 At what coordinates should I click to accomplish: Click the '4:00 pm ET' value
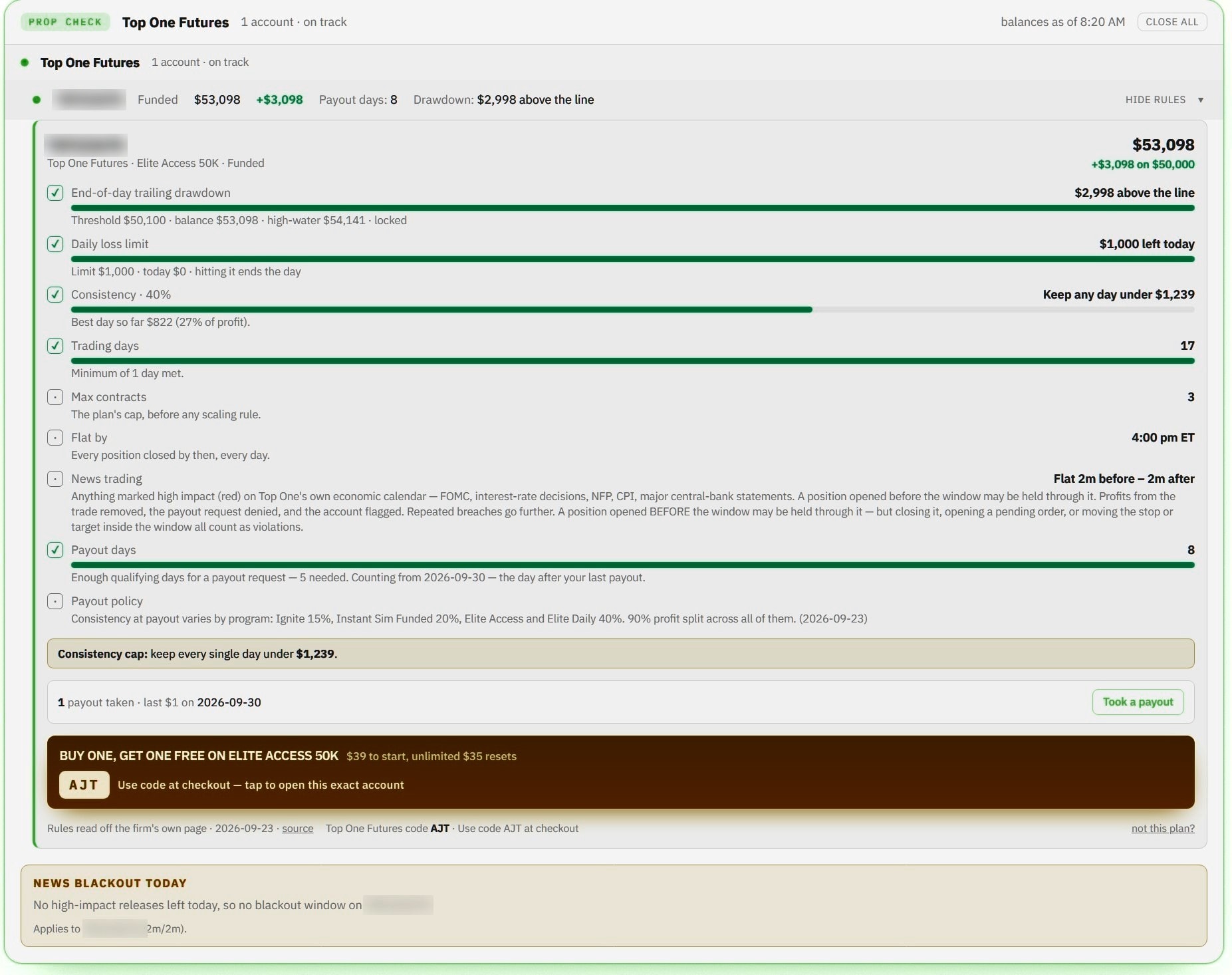point(1163,438)
